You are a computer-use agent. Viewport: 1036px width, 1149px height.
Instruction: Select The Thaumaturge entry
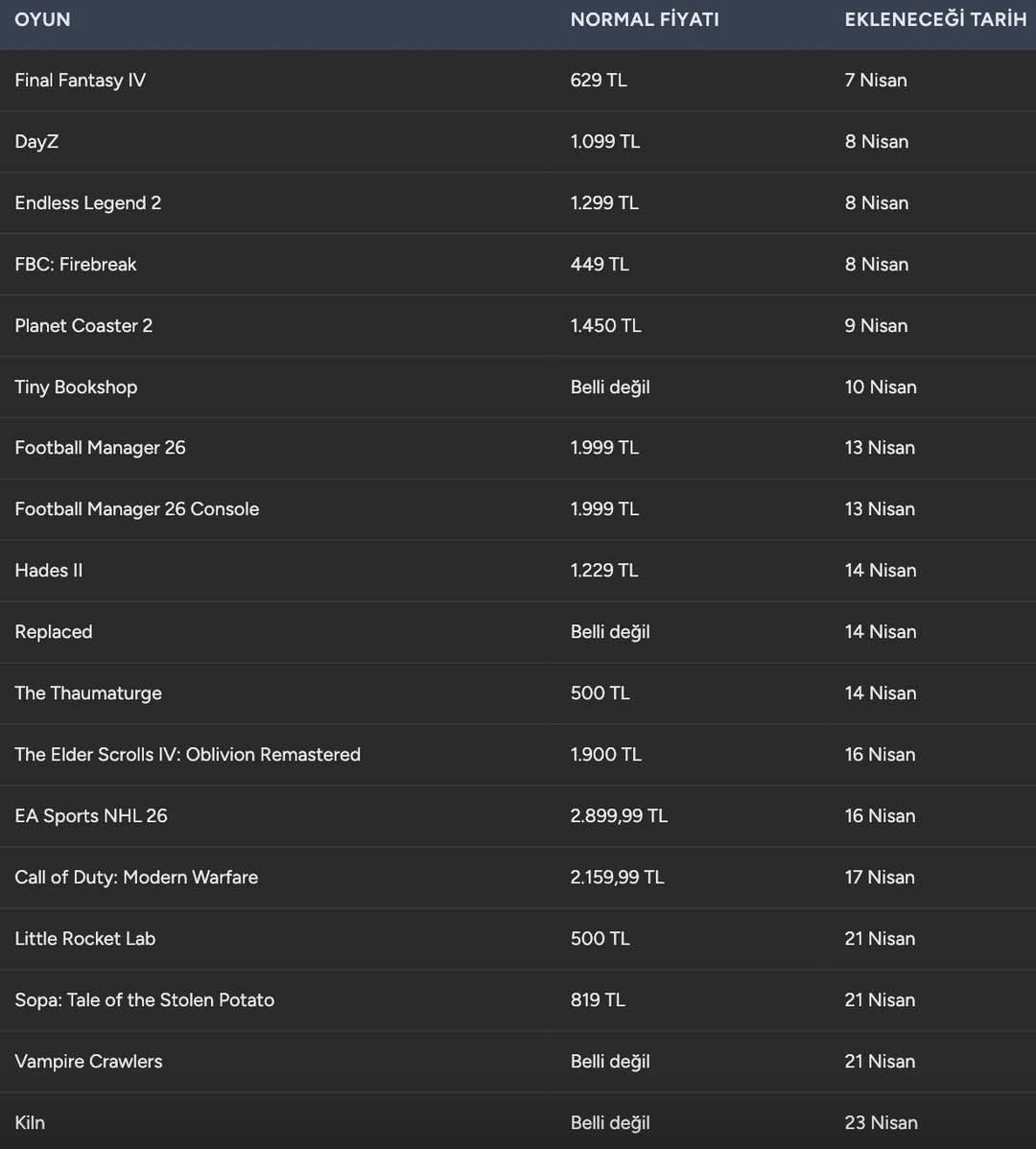click(88, 693)
